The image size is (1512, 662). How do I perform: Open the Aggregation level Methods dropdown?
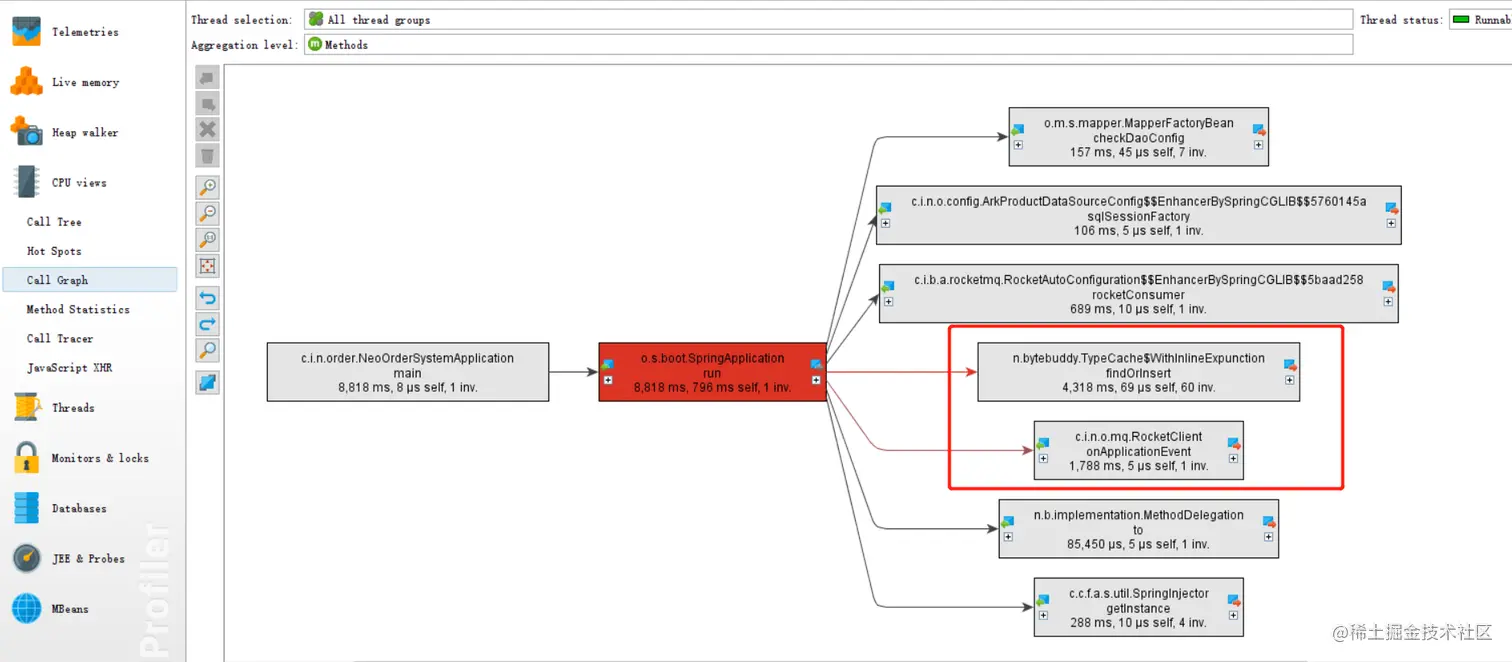(829, 44)
